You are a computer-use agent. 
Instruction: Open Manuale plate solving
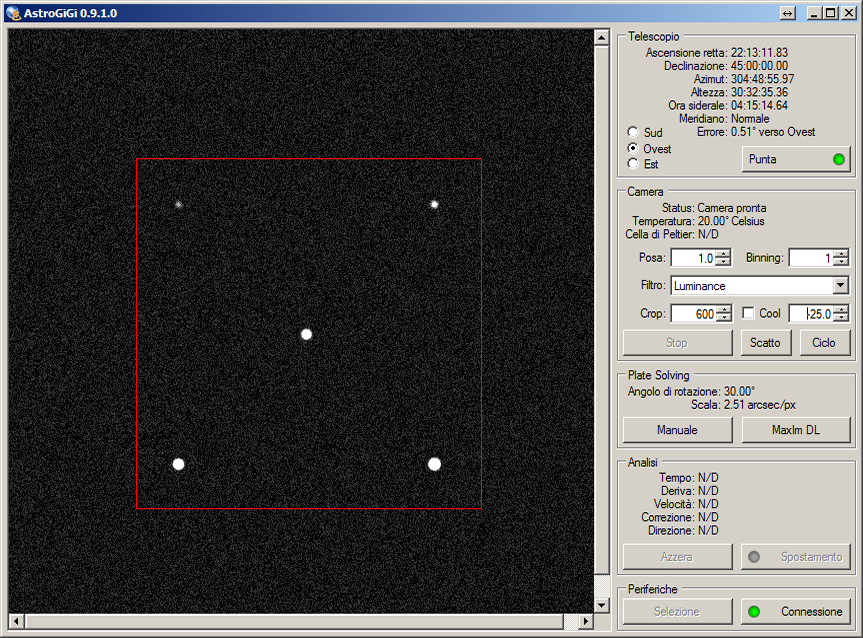(x=677, y=430)
